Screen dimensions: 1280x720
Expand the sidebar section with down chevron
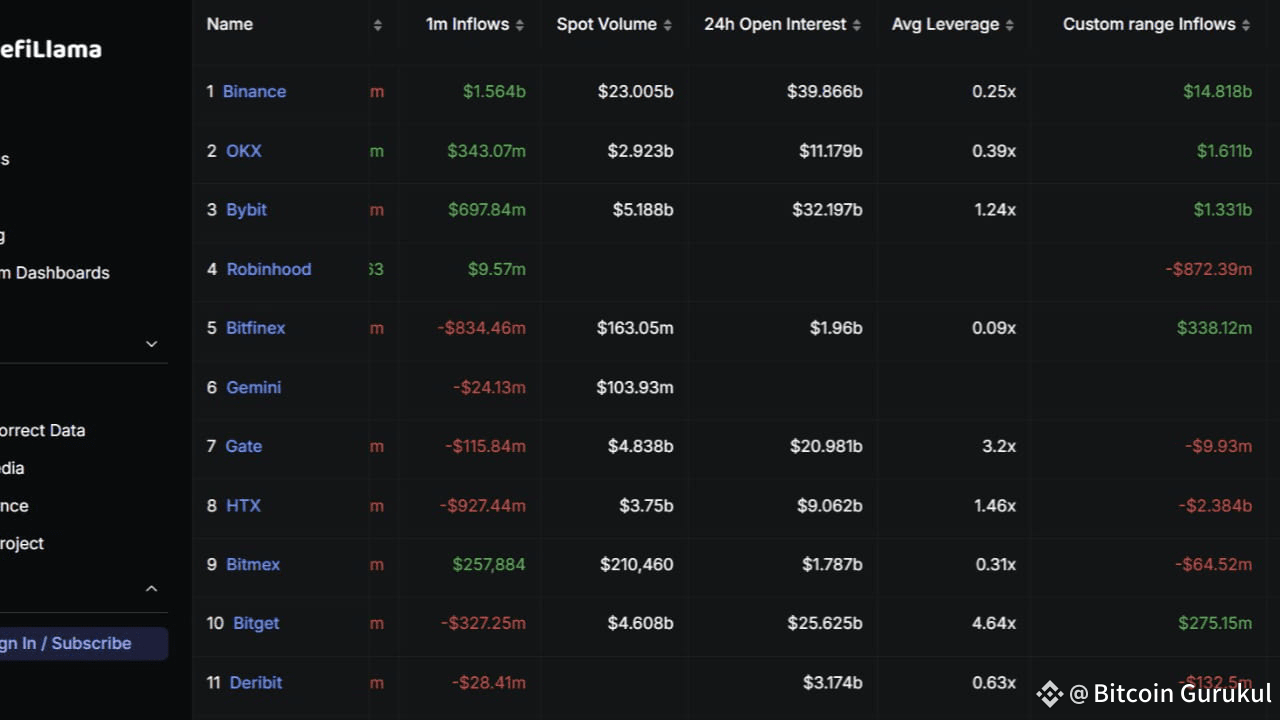(x=152, y=344)
